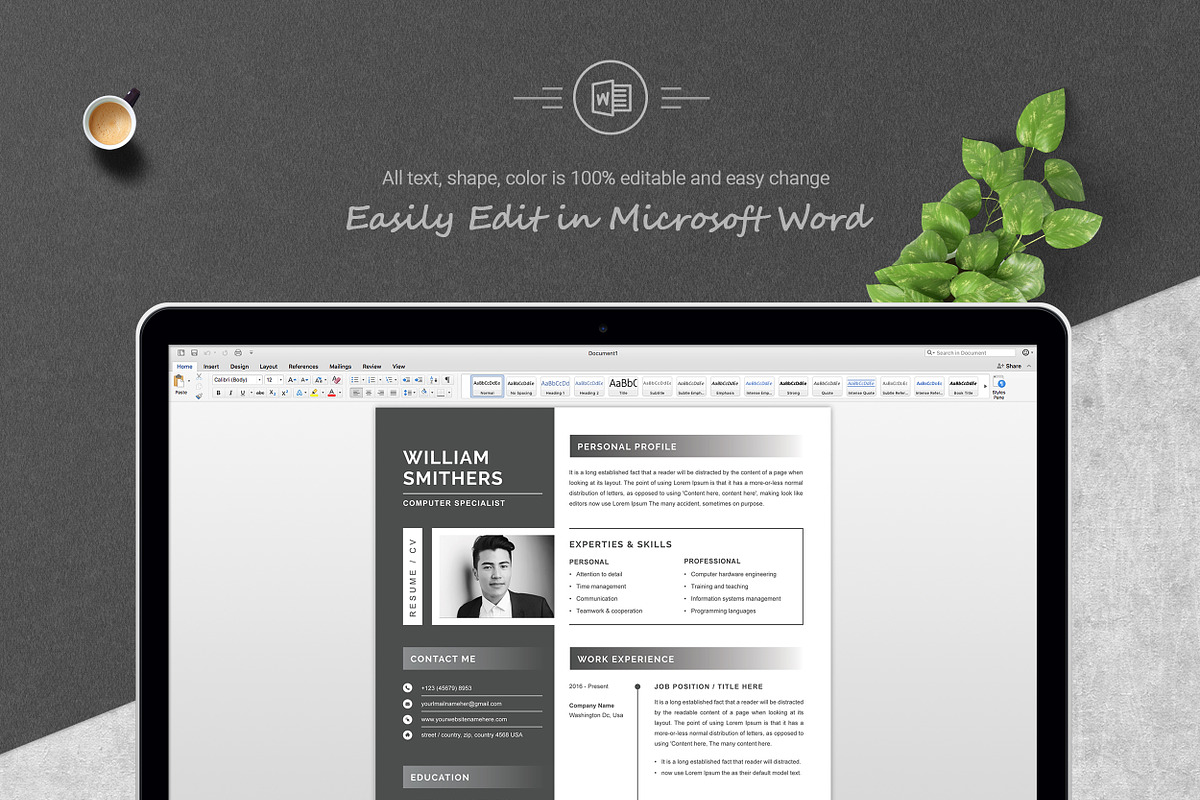
Task: Open the Underline style dropdown arrow
Action: pyautogui.click(x=251, y=393)
